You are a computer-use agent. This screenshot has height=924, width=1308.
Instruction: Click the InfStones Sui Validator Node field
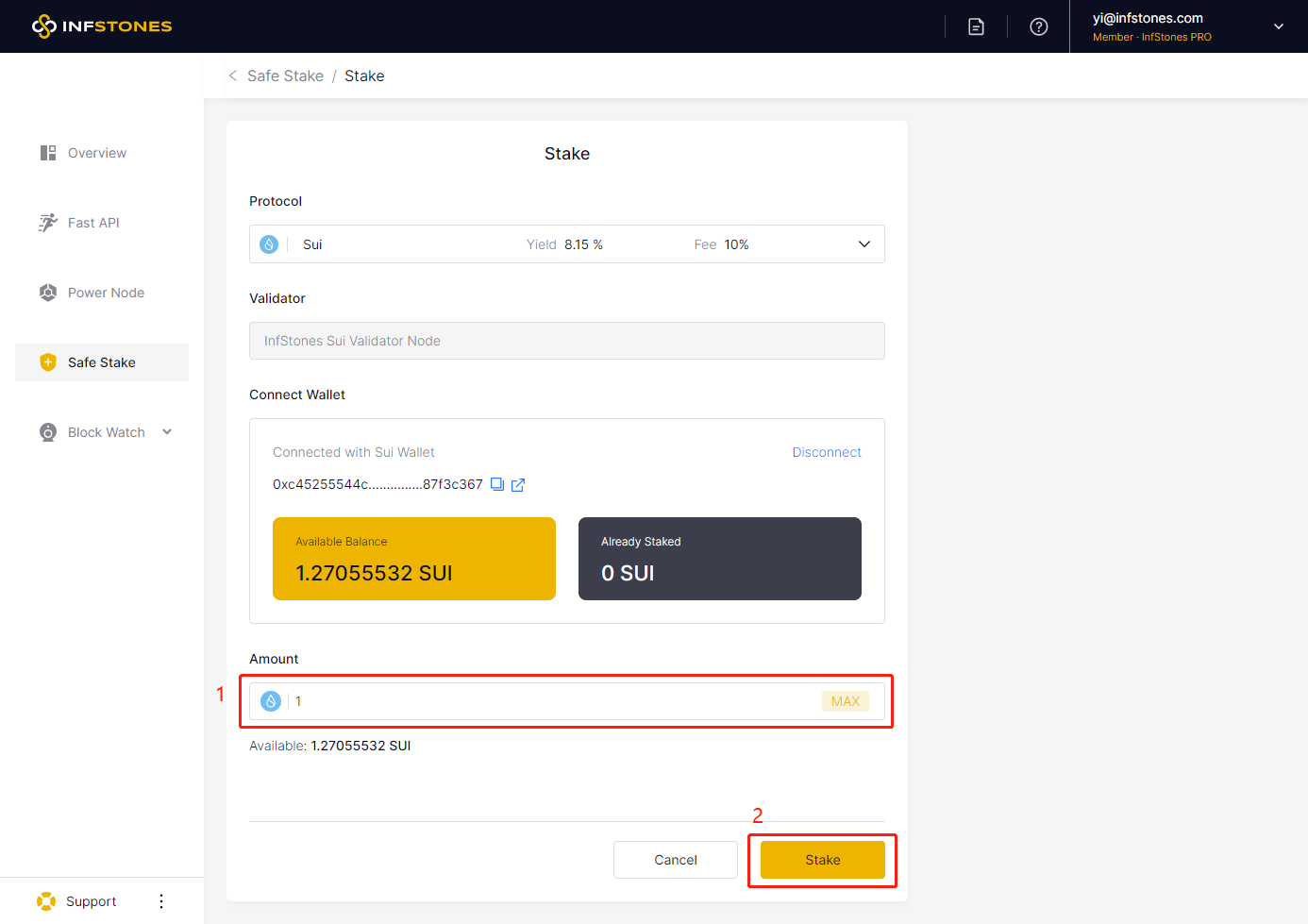pyautogui.click(x=567, y=341)
